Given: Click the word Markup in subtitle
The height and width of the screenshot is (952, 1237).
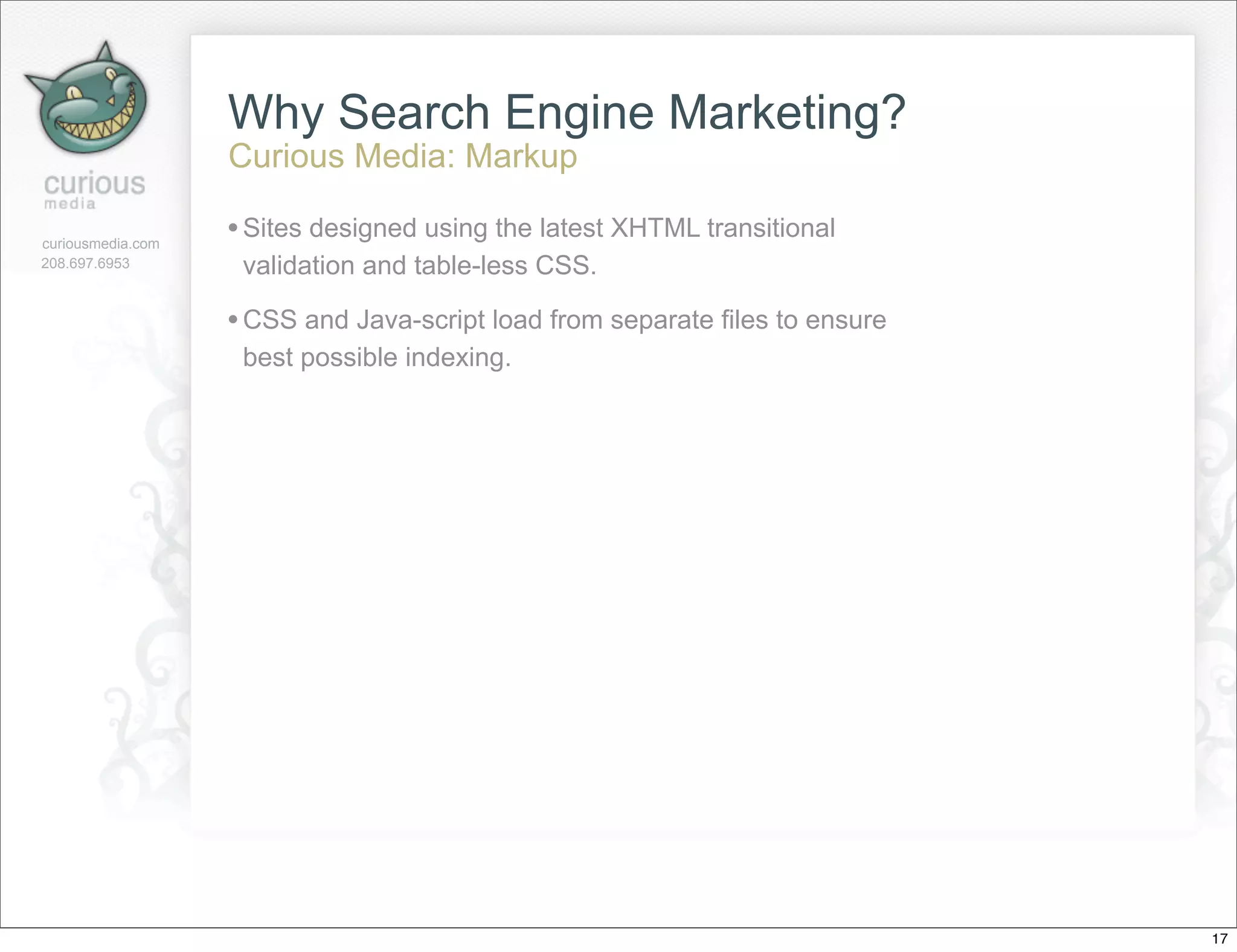Looking at the screenshot, I should click(521, 156).
